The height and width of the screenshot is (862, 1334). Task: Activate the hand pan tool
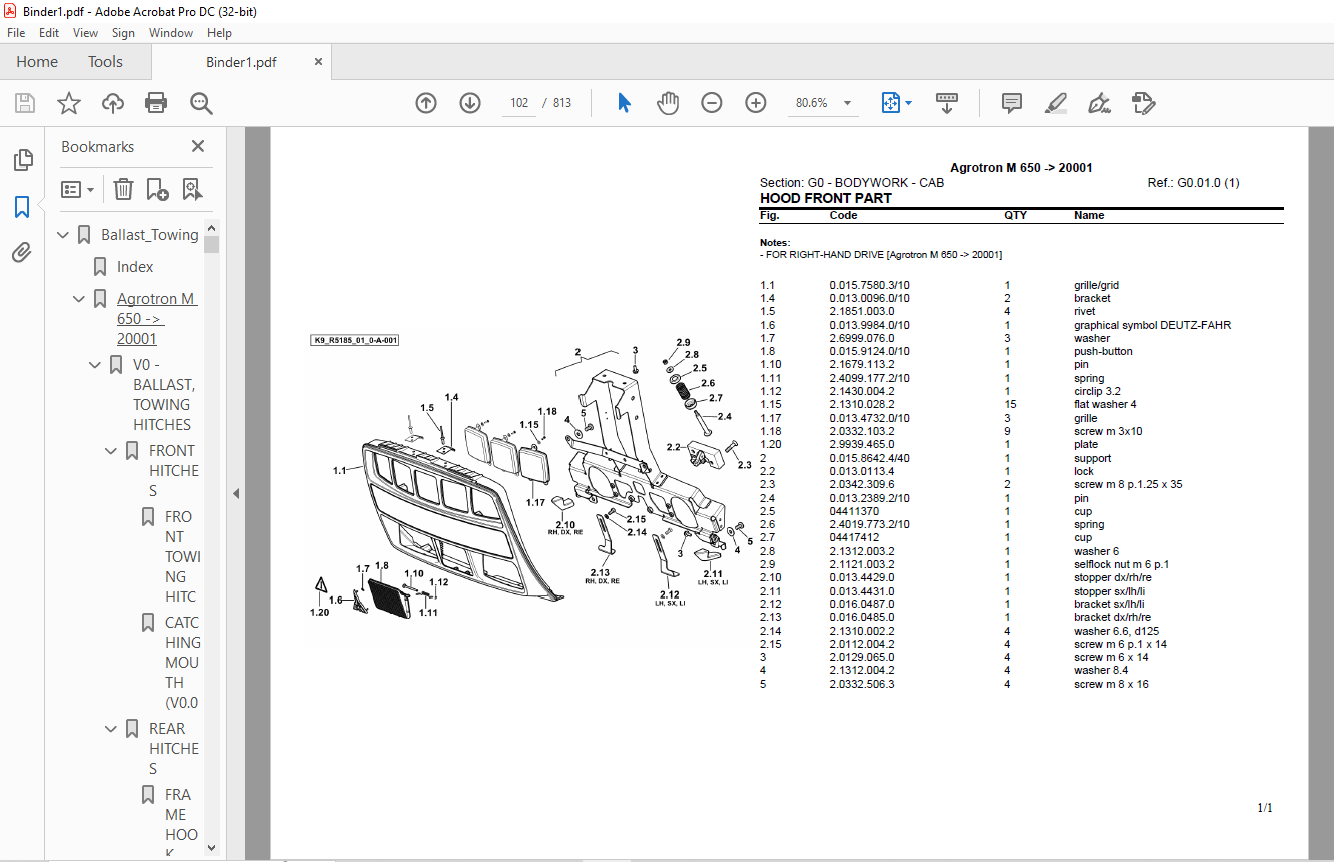pyautogui.click(x=668, y=103)
